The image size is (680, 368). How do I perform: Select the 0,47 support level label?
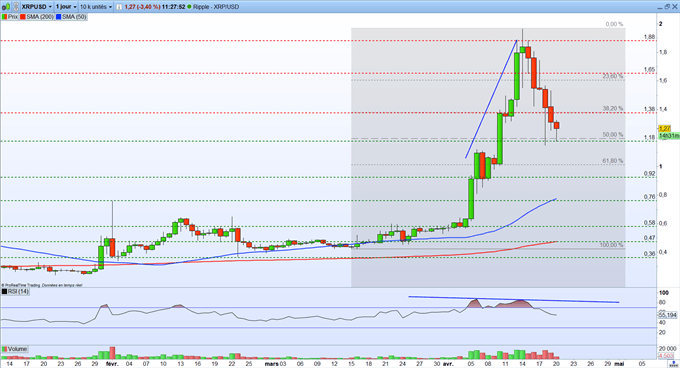click(649, 238)
